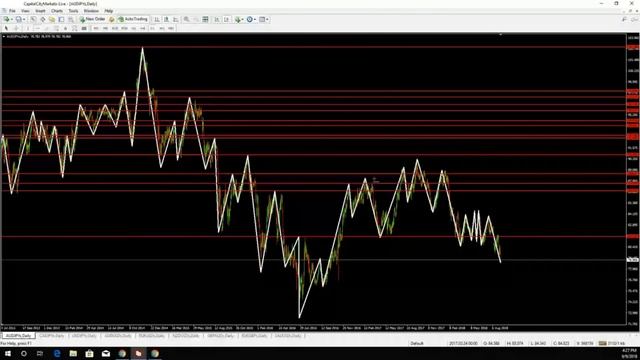The height and width of the screenshot is (360, 640).
Task: Switch to the XAUUSD Daily chart tab
Action: tap(288, 336)
